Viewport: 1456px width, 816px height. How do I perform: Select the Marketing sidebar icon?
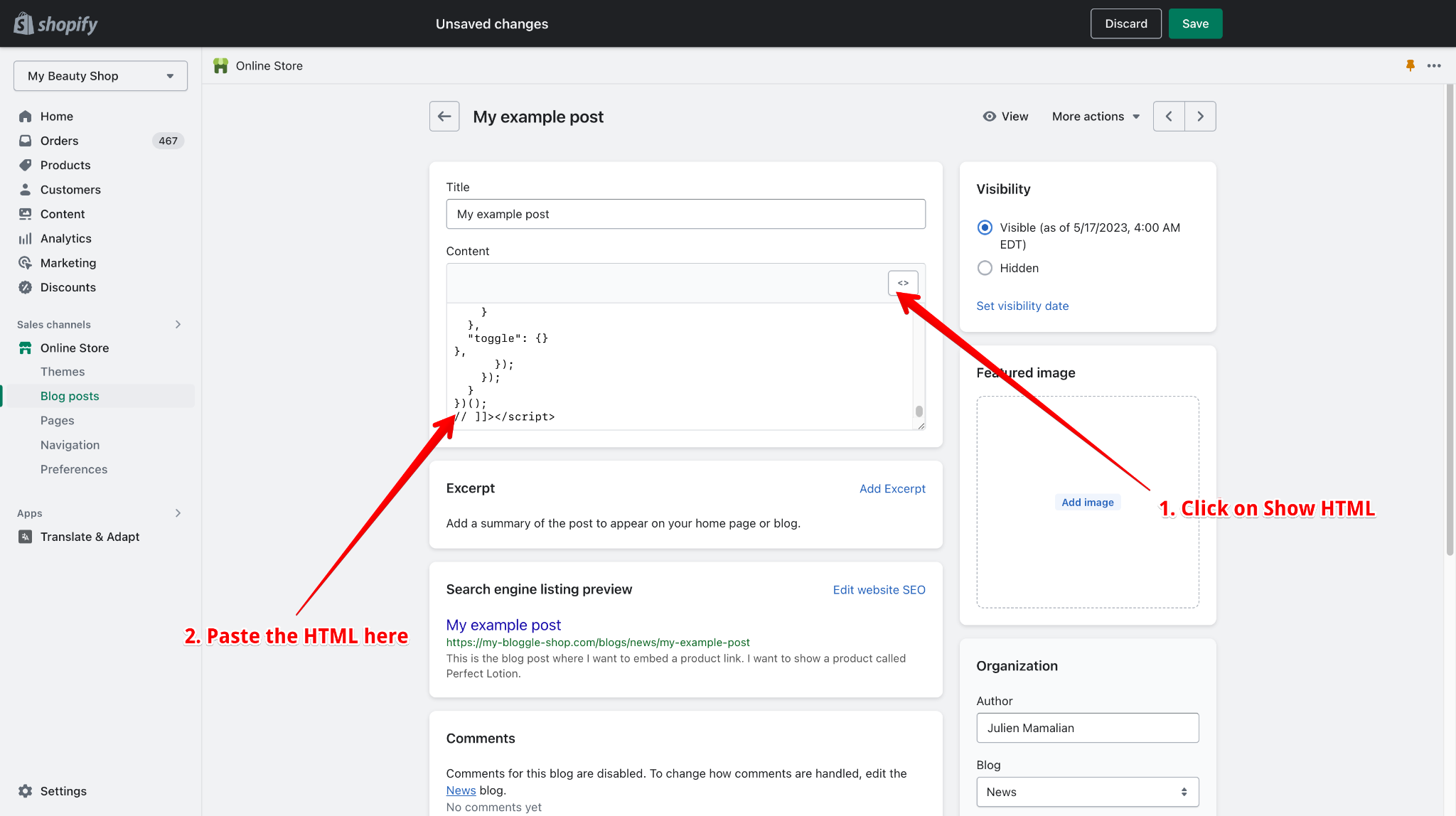[25, 262]
